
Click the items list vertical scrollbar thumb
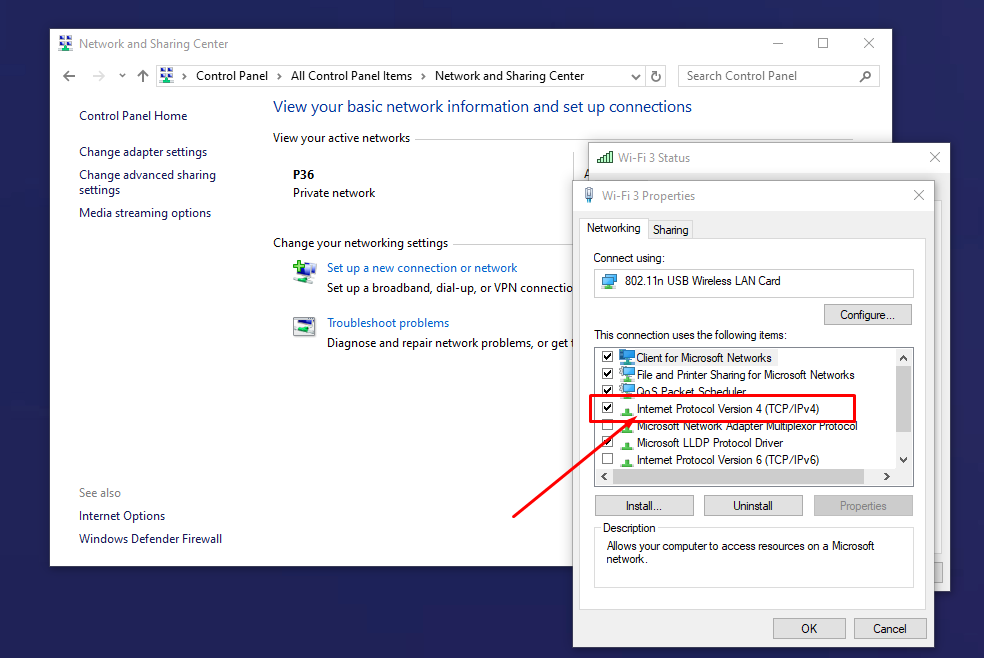[903, 399]
